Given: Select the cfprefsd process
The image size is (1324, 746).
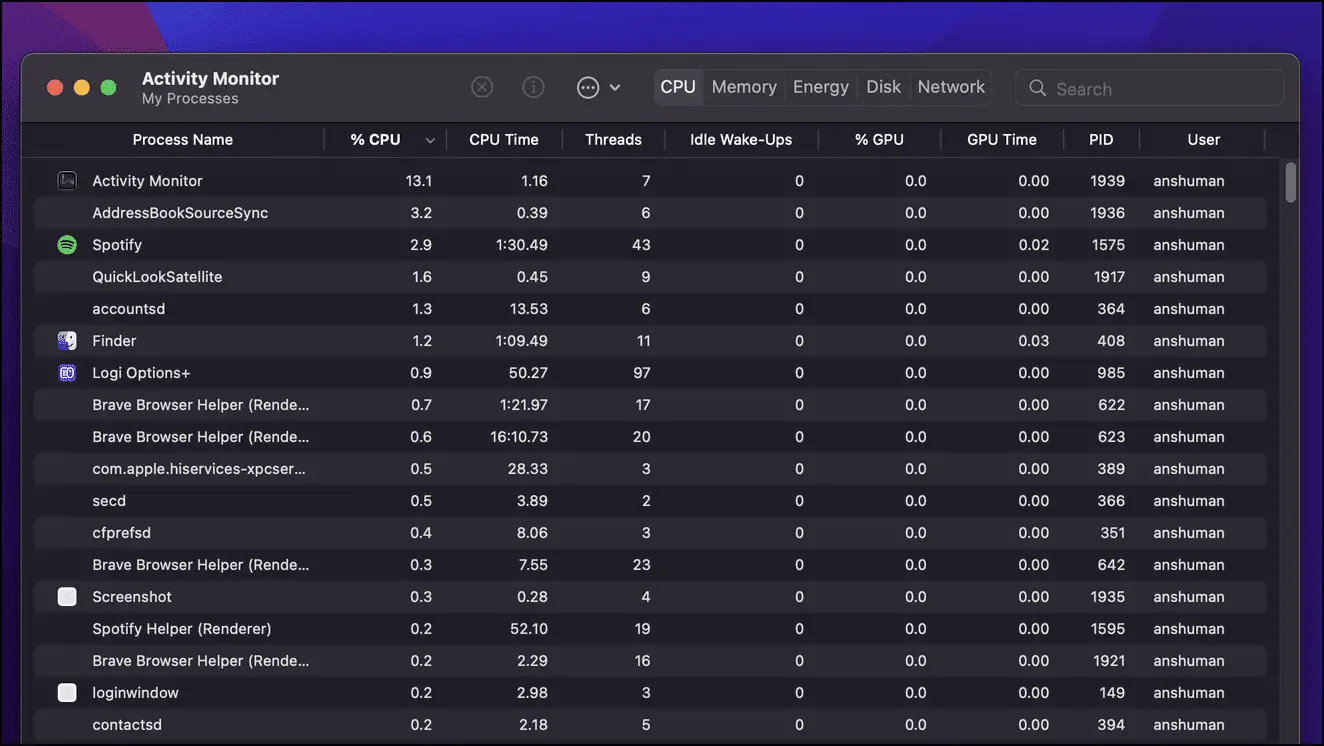Looking at the screenshot, I should [x=650, y=533].
